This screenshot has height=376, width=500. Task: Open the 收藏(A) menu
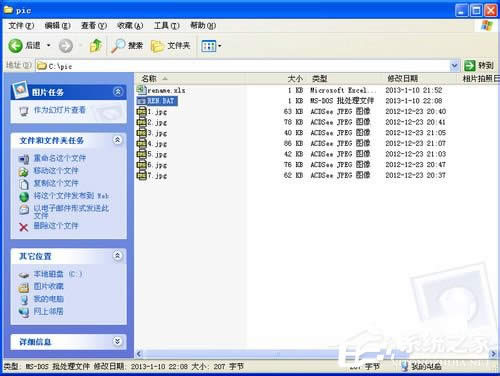pyautogui.click(x=130, y=26)
